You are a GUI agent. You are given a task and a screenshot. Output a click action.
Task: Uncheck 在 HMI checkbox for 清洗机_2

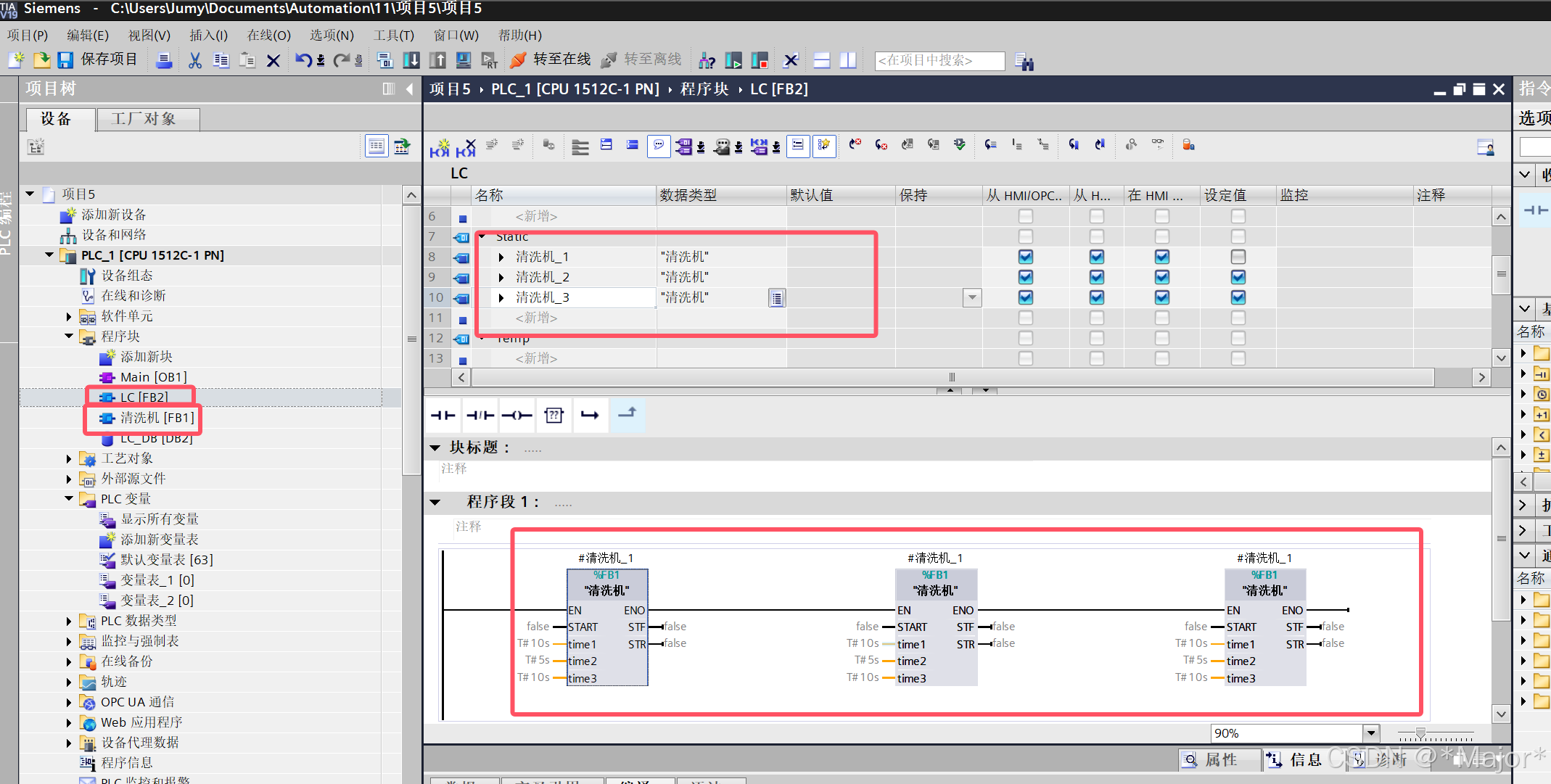tap(1162, 277)
